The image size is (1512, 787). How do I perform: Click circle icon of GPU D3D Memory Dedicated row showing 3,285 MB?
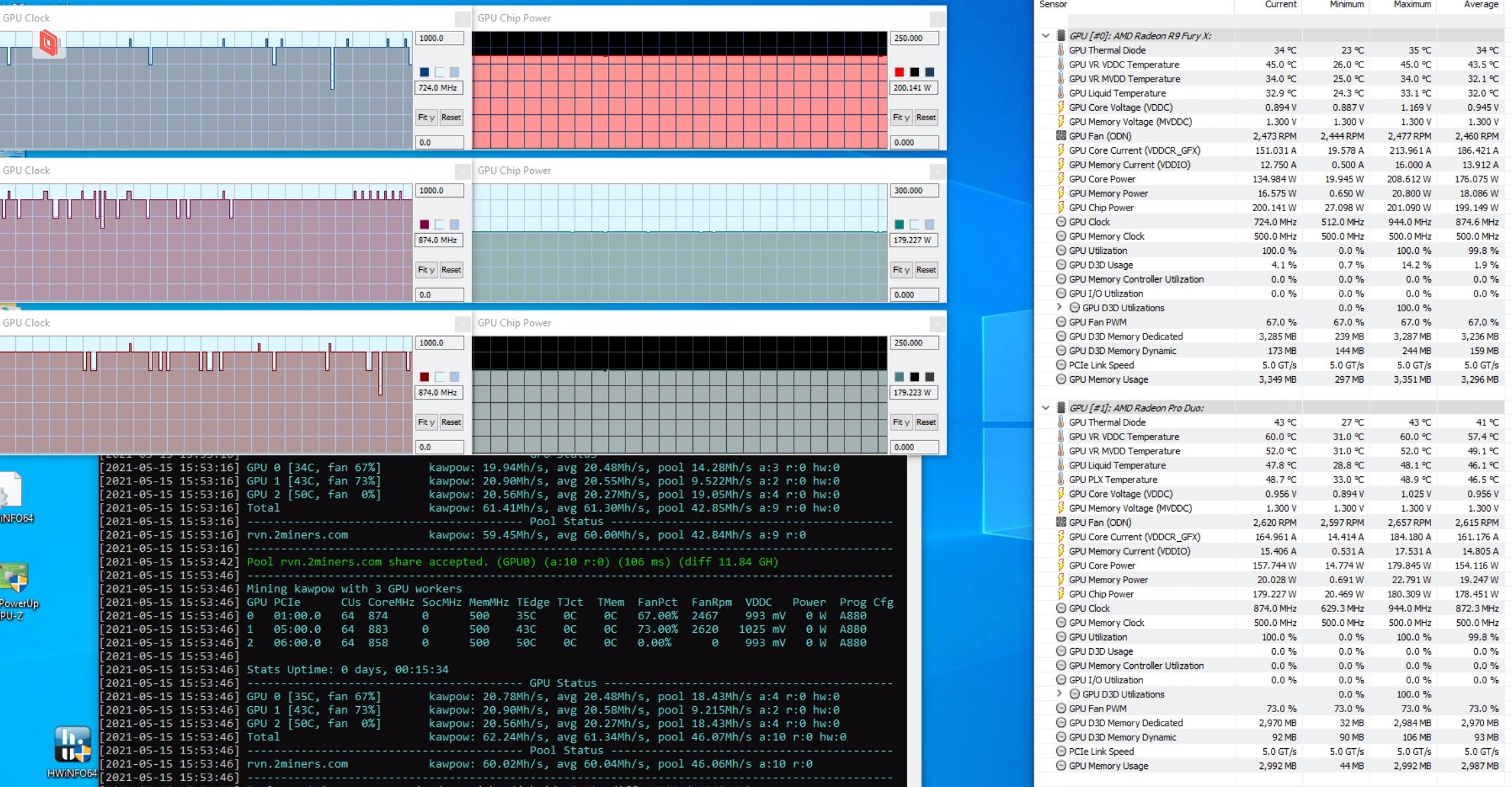tap(1060, 336)
